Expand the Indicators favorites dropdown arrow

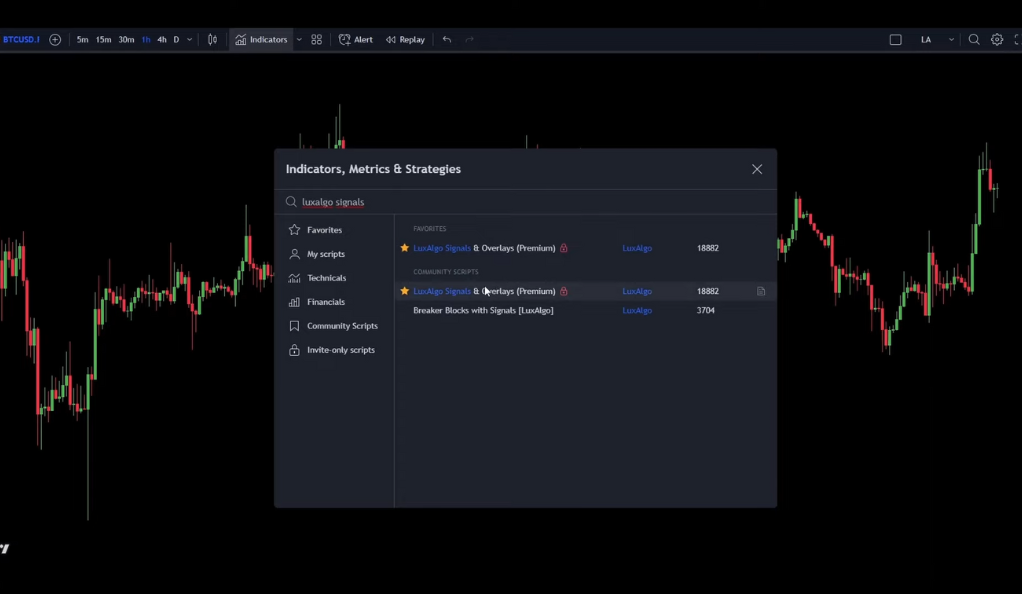click(x=299, y=40)
